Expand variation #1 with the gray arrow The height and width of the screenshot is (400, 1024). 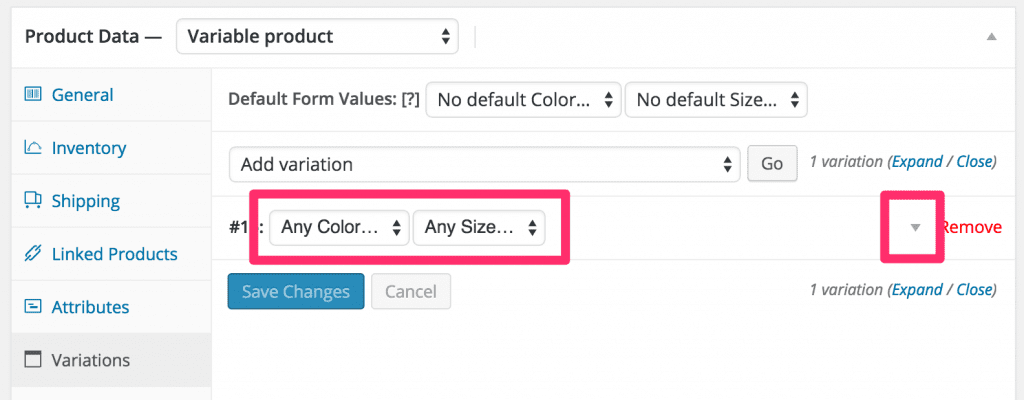click(915, 227)
